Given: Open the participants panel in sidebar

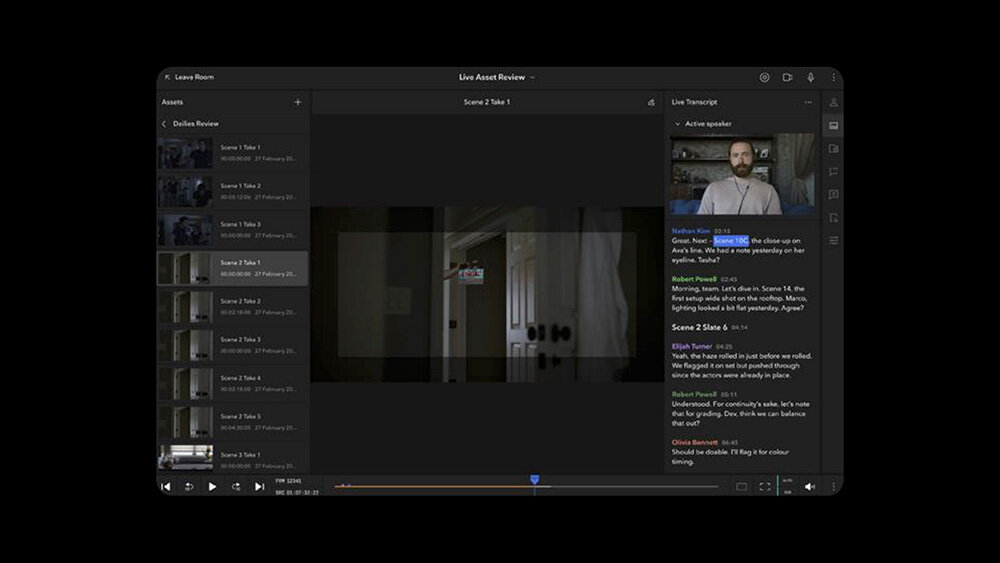Looking at the screenshot, I should pyautogui.click(x=833, y=102).
